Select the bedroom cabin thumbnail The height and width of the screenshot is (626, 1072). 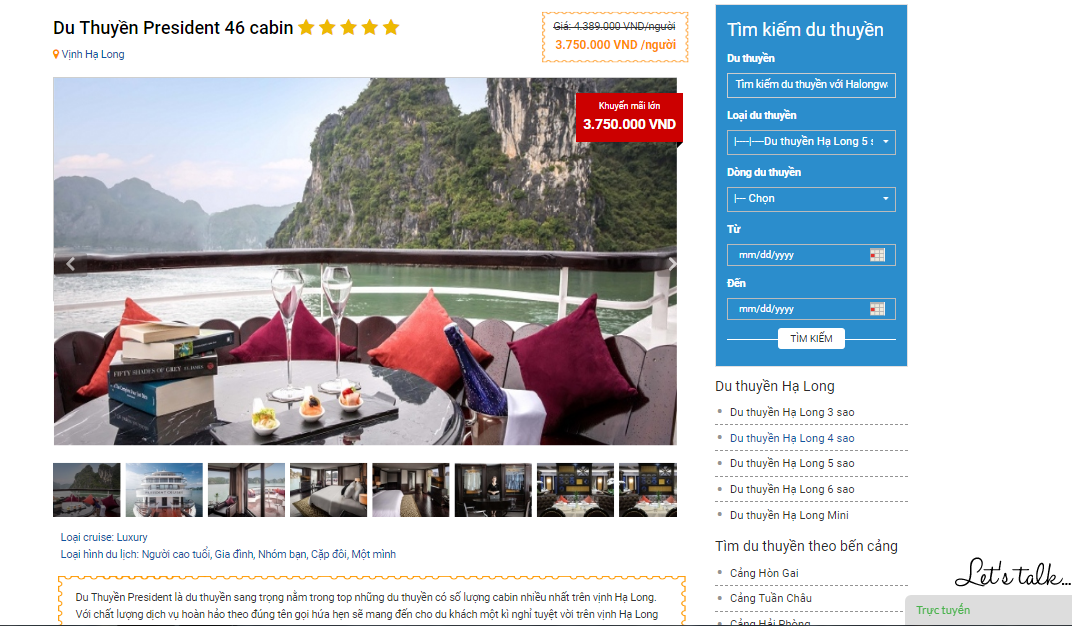point(328,489)
